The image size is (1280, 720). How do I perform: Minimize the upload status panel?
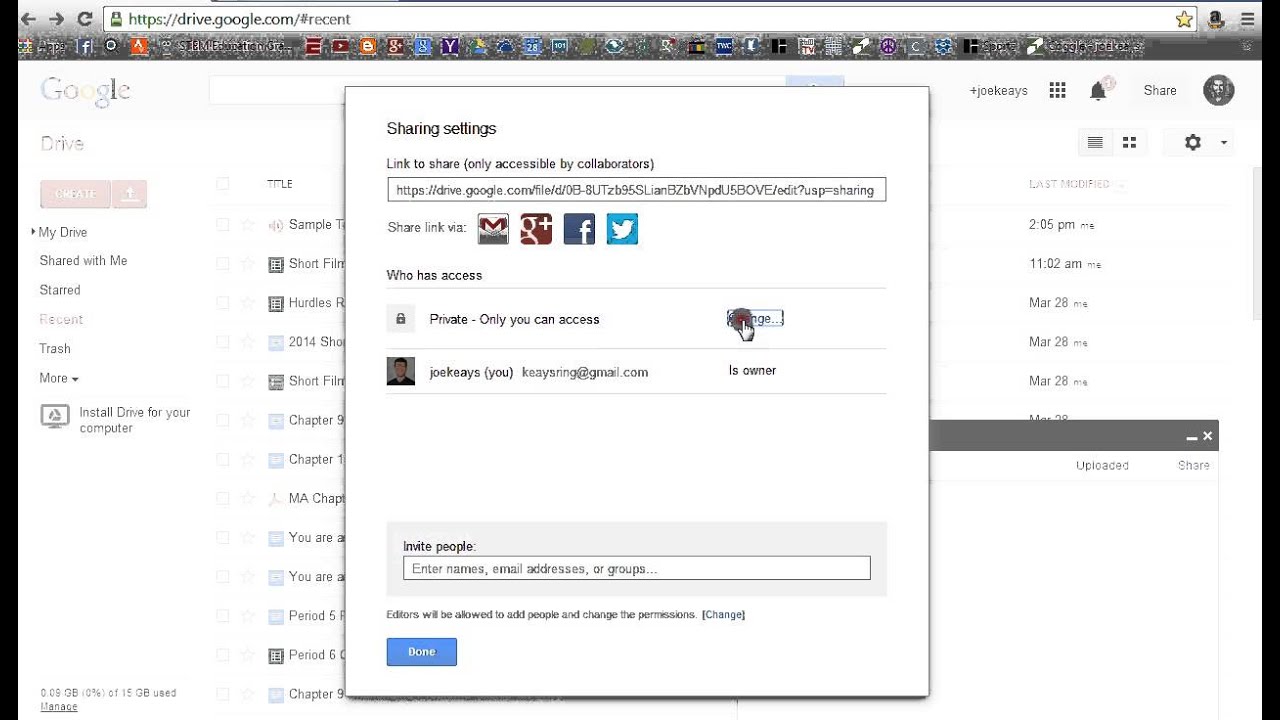[1191, 437]
